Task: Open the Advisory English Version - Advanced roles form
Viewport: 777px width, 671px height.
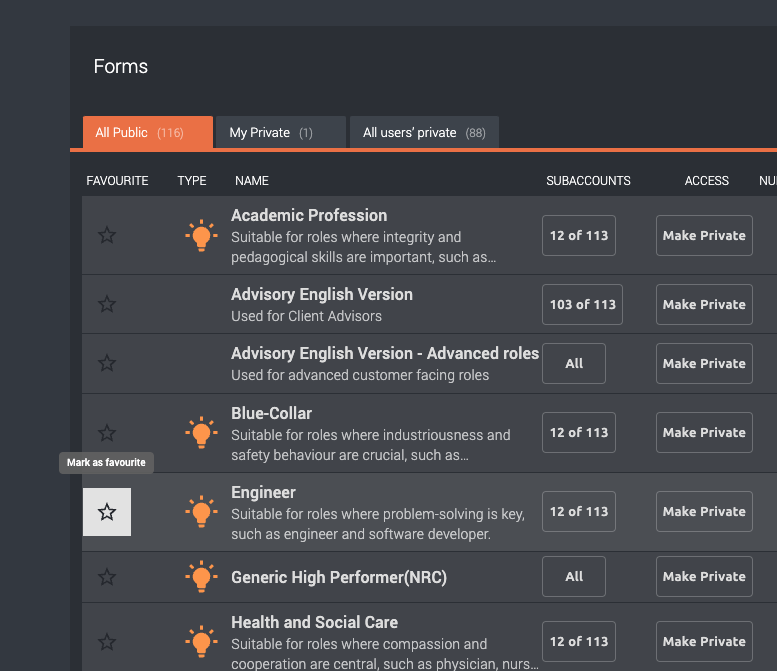Action: pos(384,354)
